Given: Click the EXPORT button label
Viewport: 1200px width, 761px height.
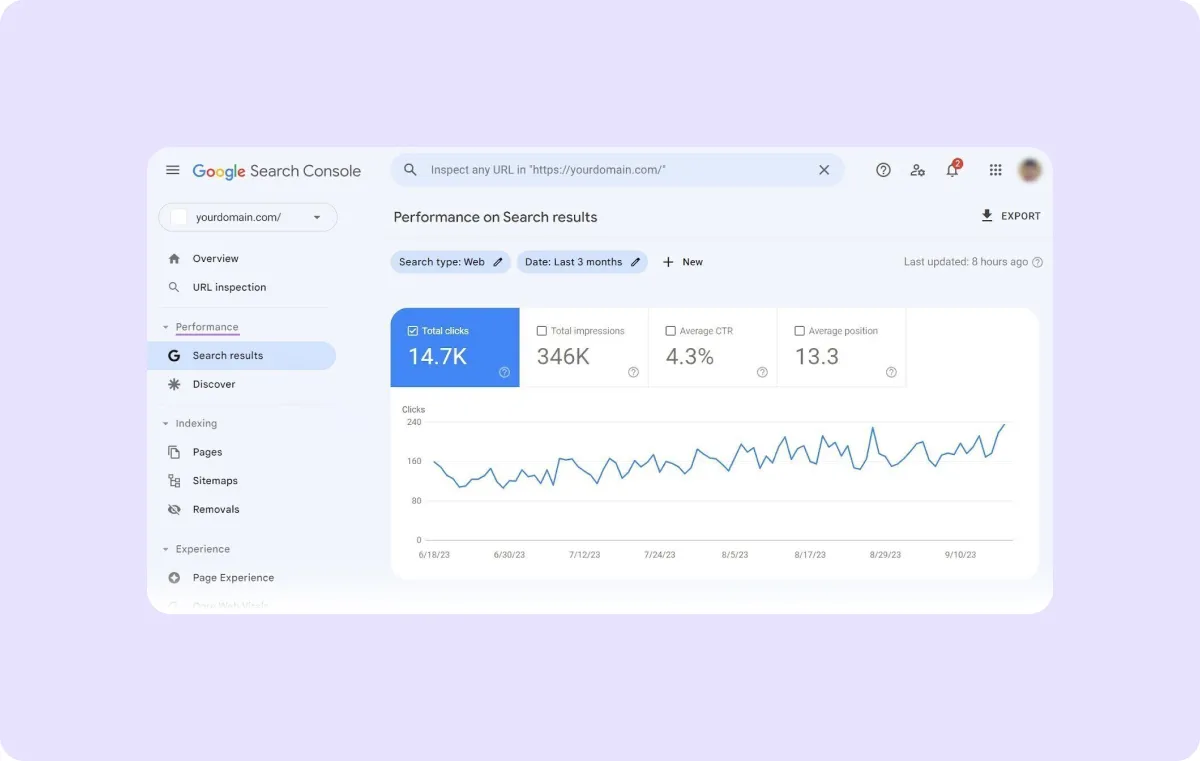Looking at the screenshot, I should [1021, 216].
